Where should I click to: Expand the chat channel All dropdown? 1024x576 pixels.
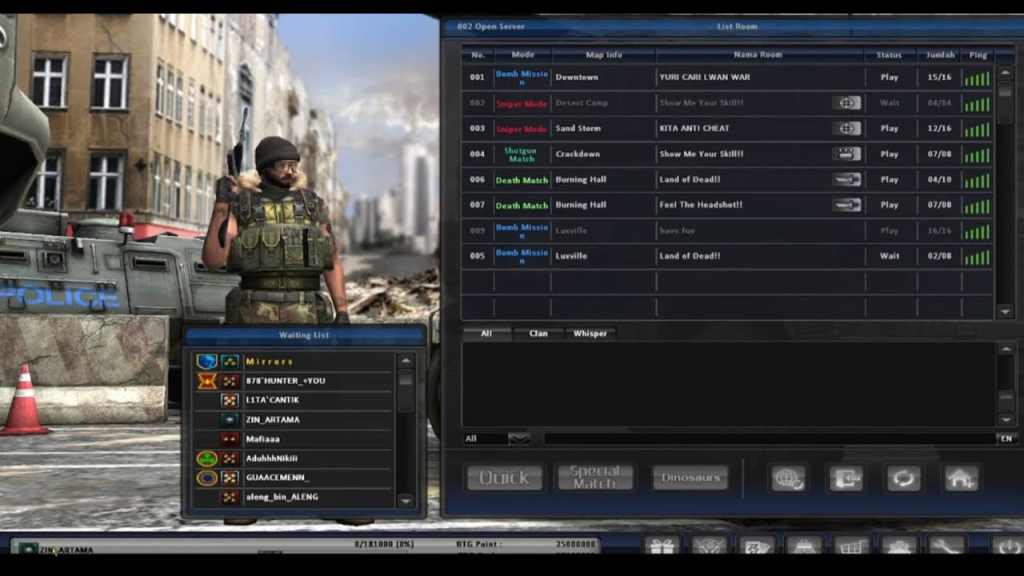(518, 438)
